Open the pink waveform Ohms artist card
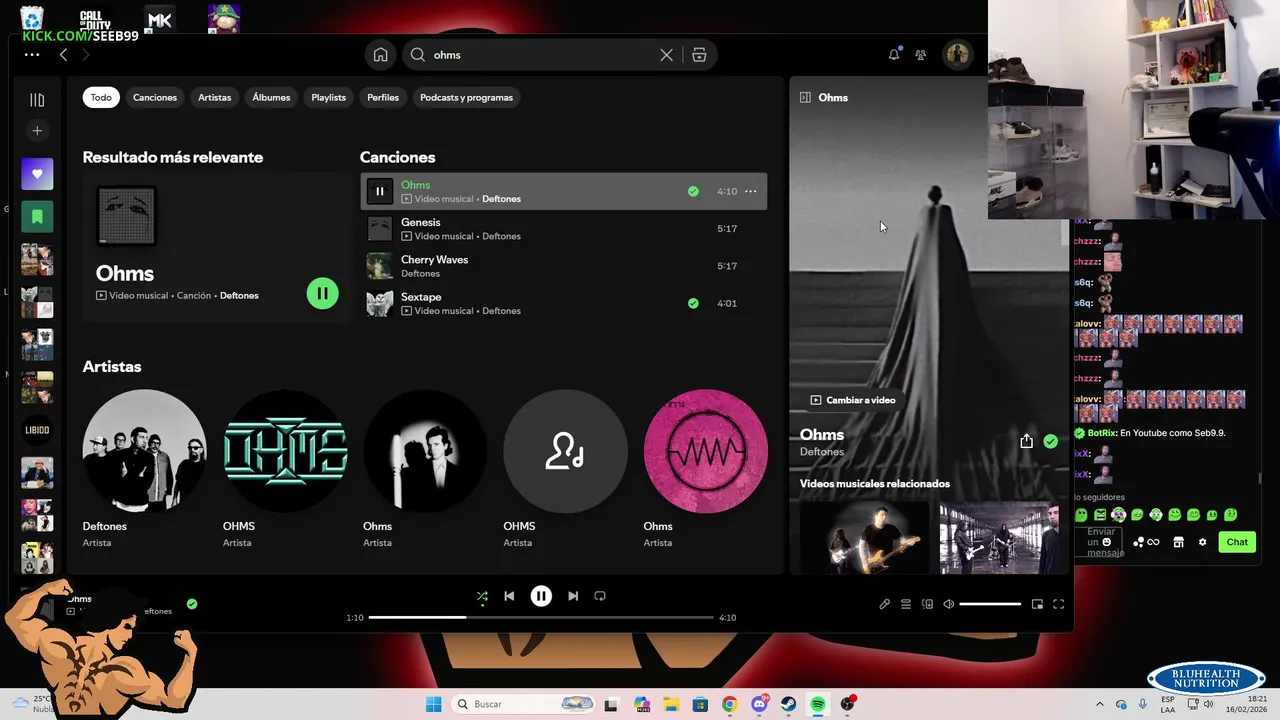1280x720 pixels. pyautogui.click(x=705, y=469)
